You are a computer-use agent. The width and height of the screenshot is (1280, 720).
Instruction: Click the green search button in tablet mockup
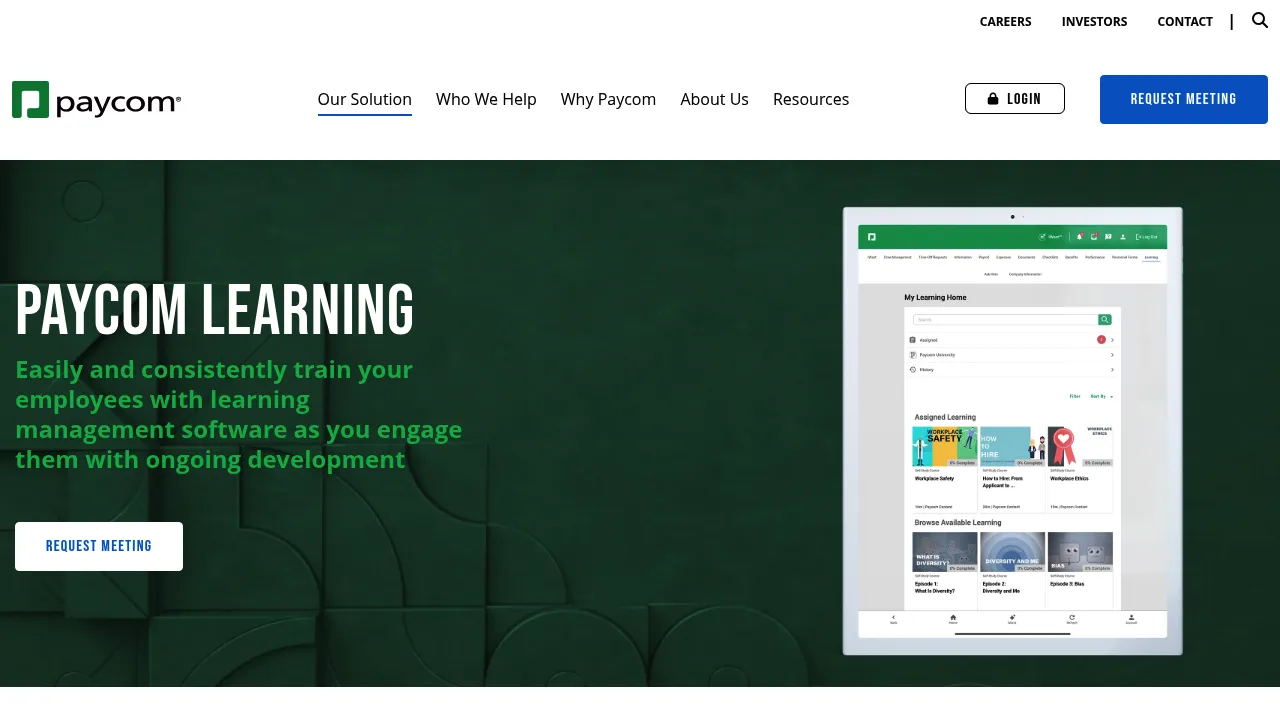(1105, 320)
